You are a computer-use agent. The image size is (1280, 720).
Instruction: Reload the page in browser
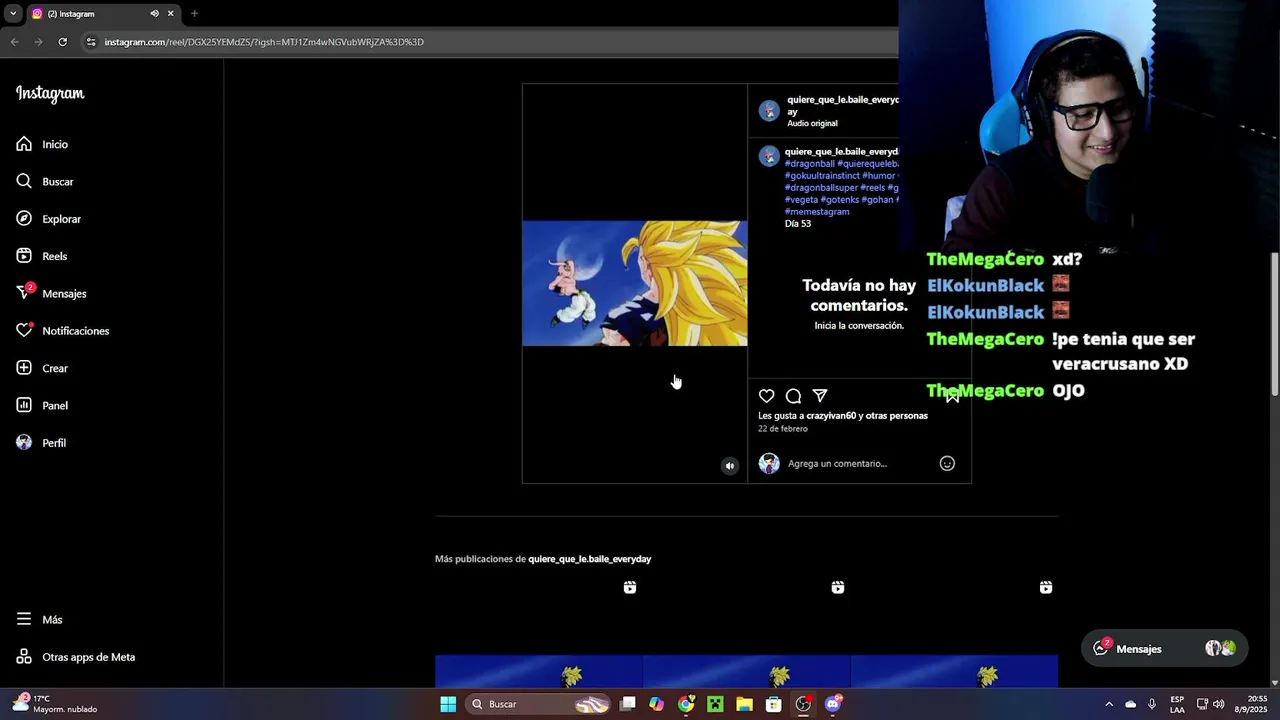coord(62,42)
